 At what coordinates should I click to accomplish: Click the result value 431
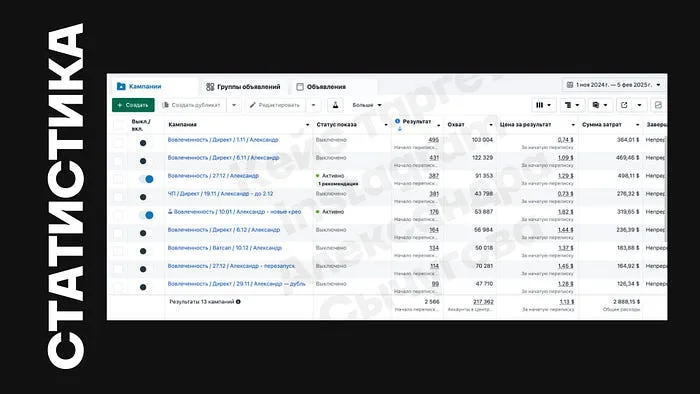pyautogui.click(x=434, y=158)
